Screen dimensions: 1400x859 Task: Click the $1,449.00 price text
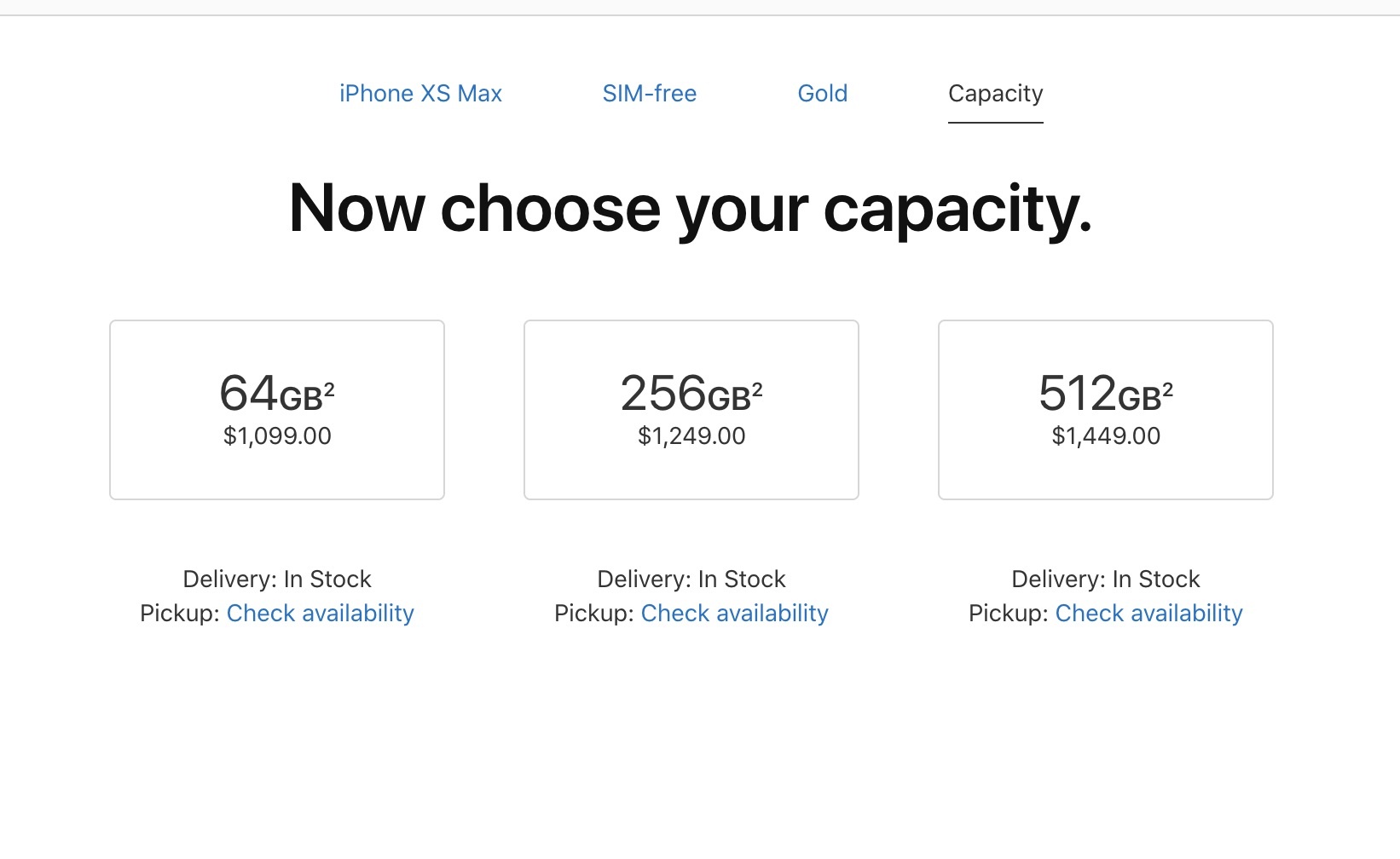click(x=1106, y=436)
